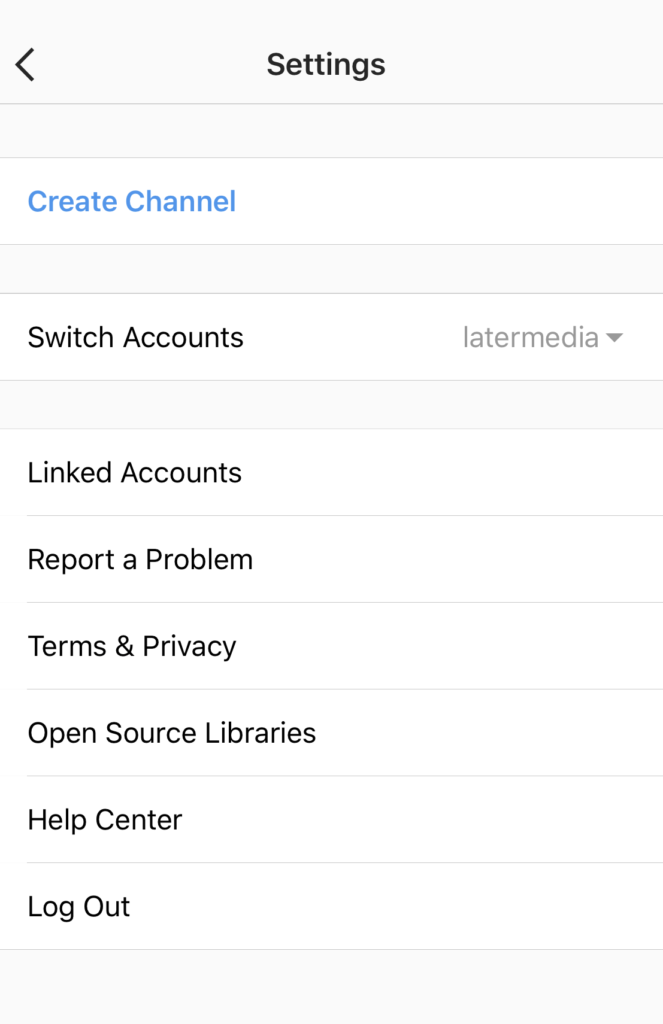663x1024 pixels.
Task: Log Out of the account
Action: coord(331,906)
